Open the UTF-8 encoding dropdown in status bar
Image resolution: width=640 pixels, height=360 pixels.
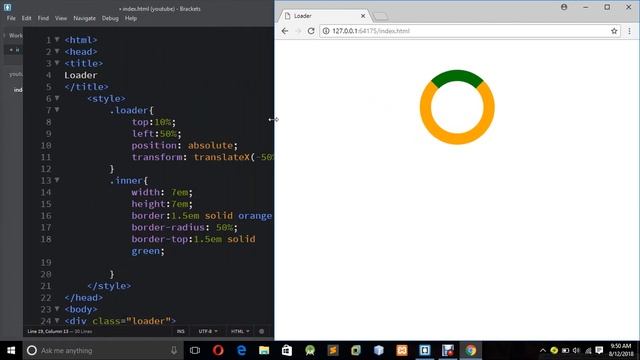pyautogui.click(x=208, y=331)
